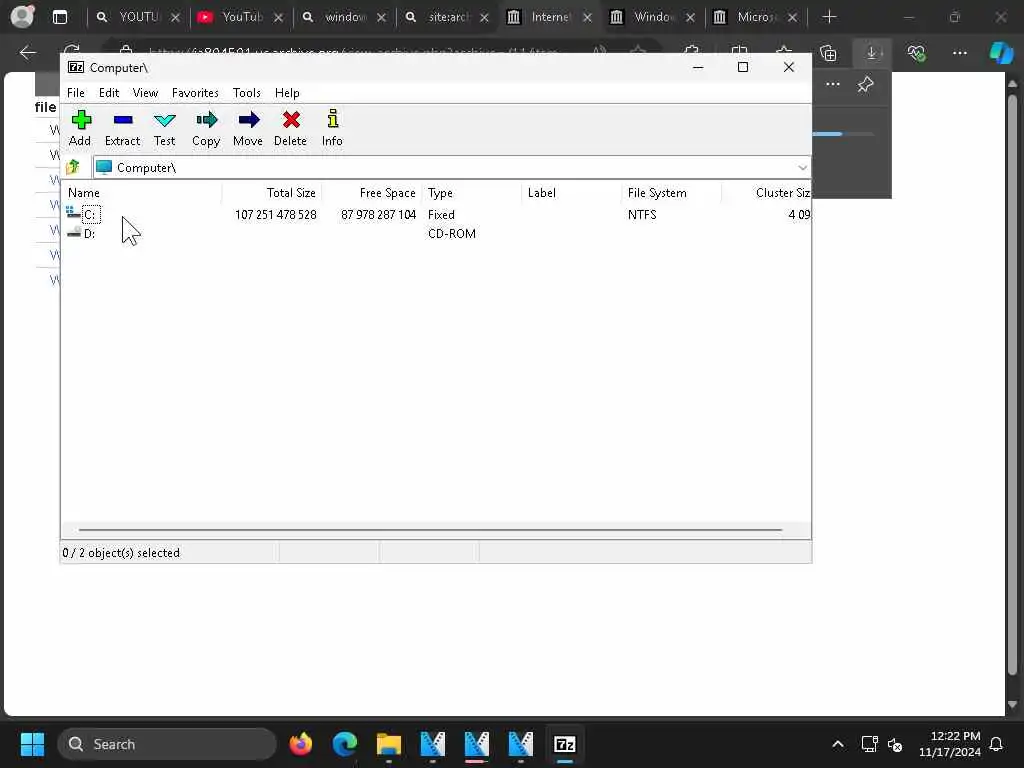This screenshot has height=768, width=1024.
Task: Click the CD-ROM type cell
Action: [x=451, y=233]
